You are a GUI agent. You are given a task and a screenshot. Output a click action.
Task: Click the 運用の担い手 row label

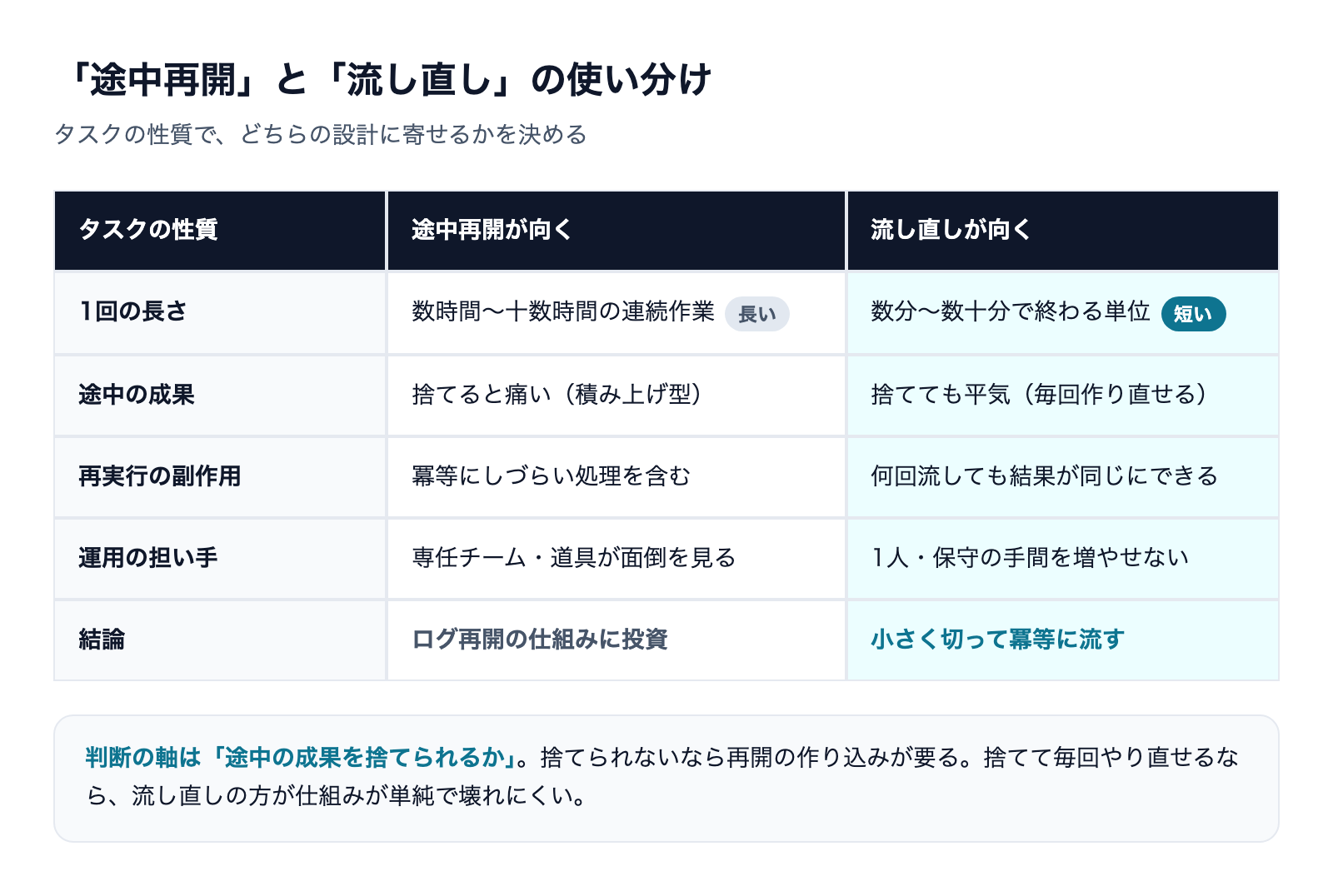221,559
